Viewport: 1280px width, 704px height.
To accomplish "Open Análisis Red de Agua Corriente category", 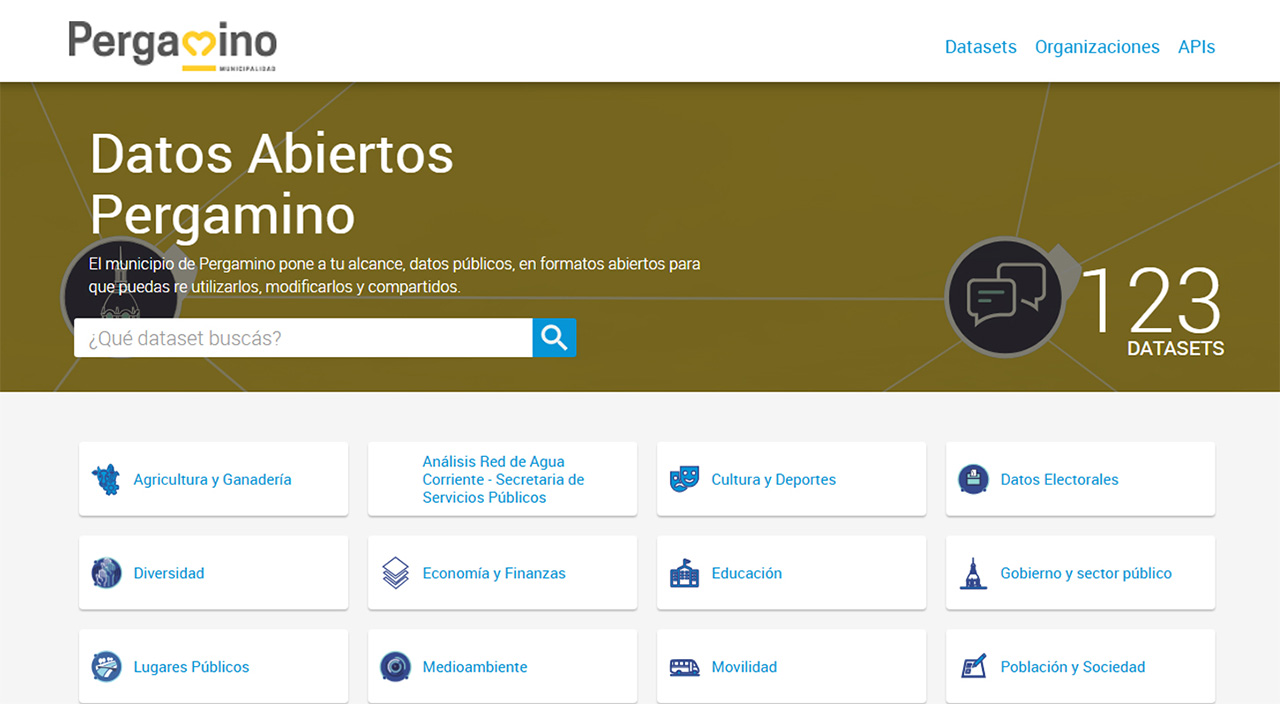I will [x=503, y=480].
